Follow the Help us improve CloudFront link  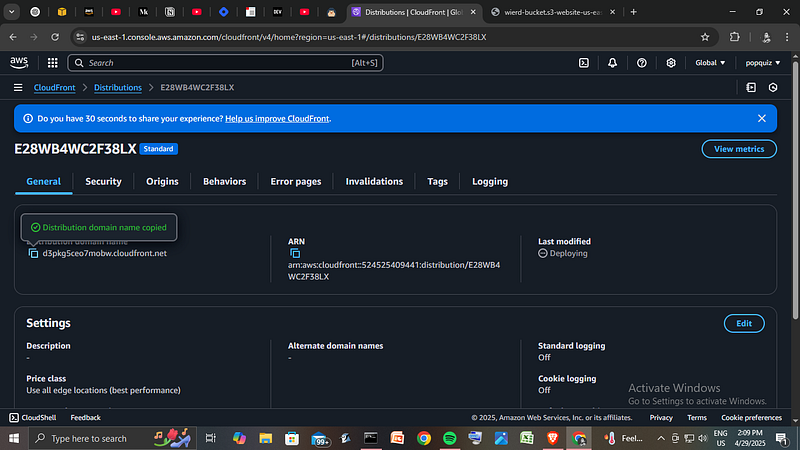coord(277,118)
